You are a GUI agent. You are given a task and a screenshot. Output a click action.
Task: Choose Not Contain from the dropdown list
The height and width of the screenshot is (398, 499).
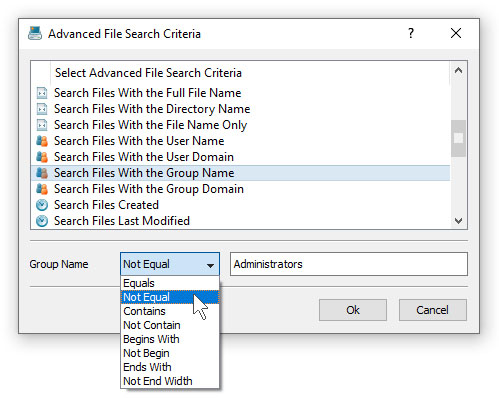point(170,325)
